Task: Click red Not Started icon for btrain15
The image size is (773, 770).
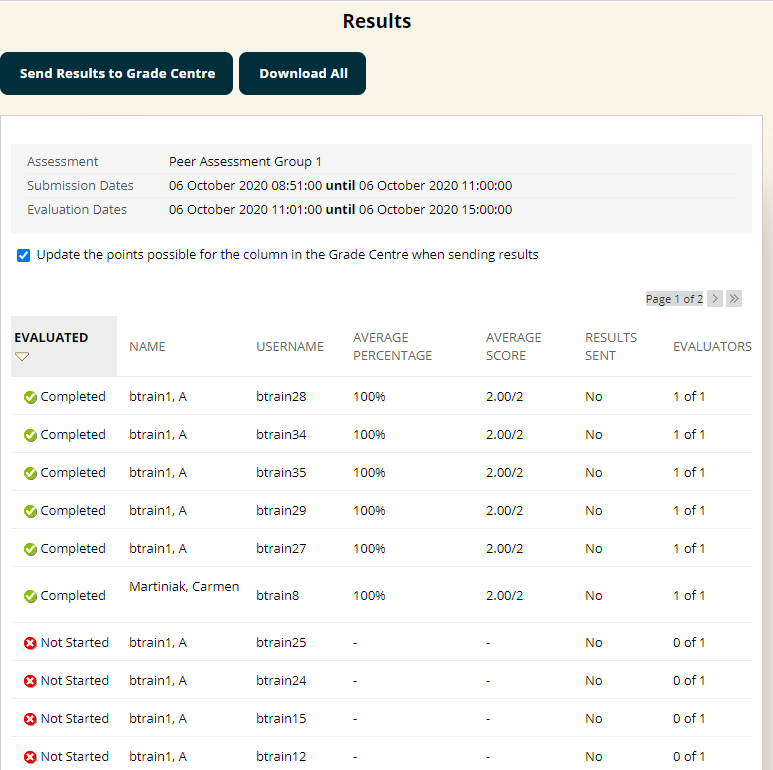Action: [x=30, y=719]
